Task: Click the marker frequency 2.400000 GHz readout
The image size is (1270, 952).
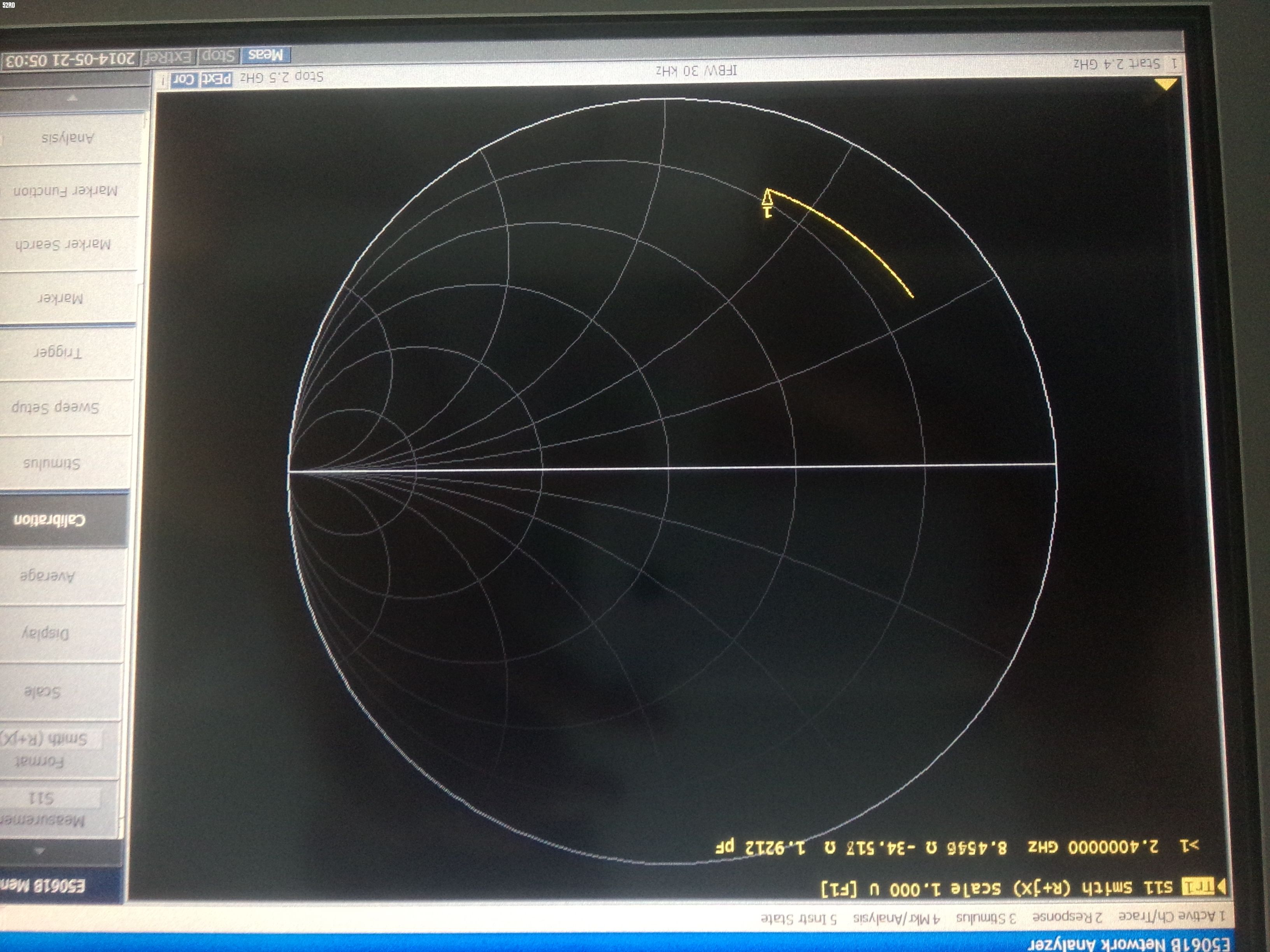Action: click(x=1093, y=847)
